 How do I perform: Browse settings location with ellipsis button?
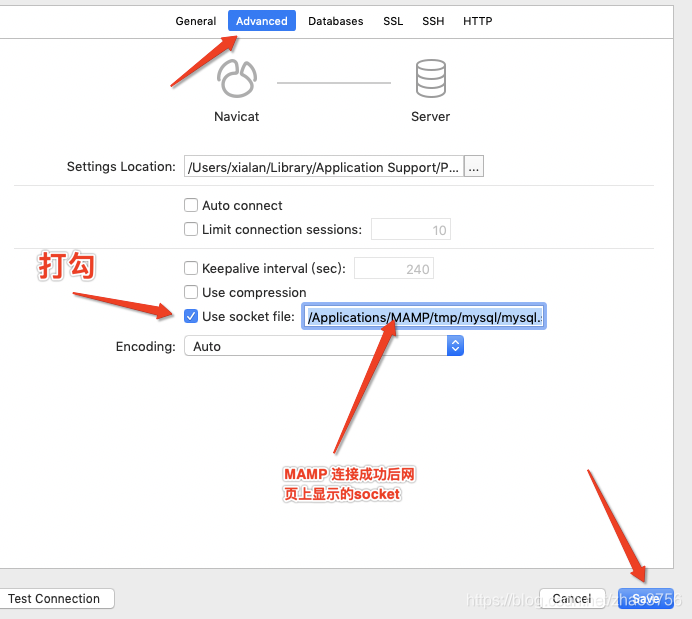[474, 166]
